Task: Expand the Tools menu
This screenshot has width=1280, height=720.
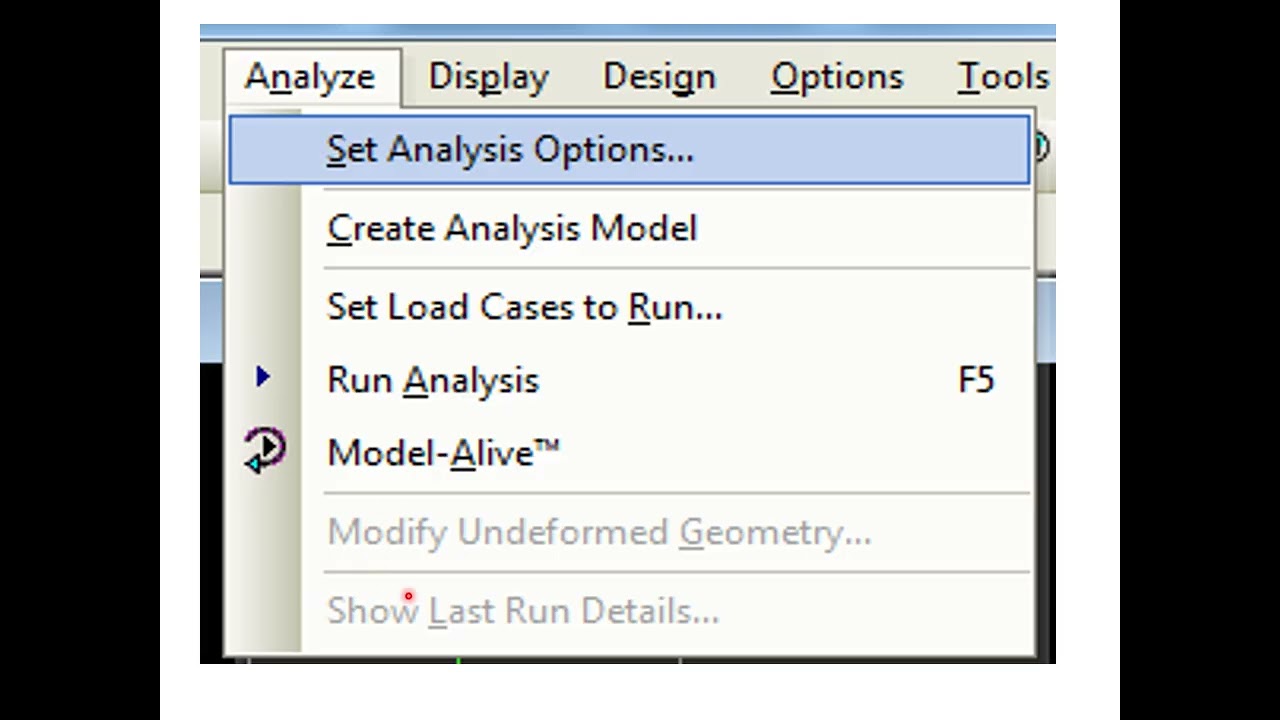Action: coord(1003,77)
